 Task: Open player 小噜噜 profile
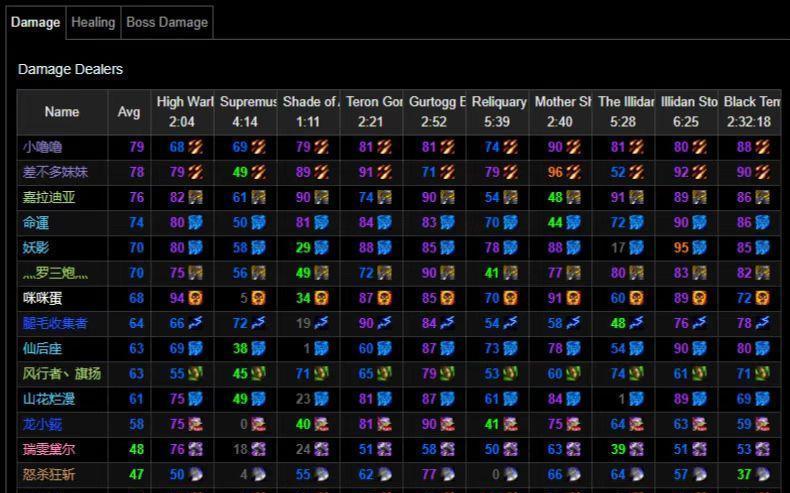pos(42,147)
